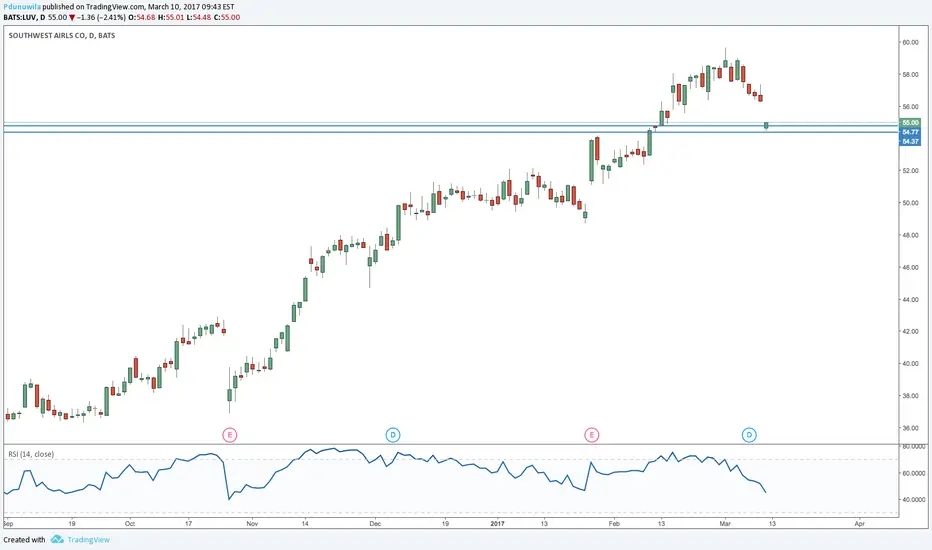Click the SOUTHWEST AIRLS CO, D, BATS title
Image resolution: width=932 pixels, height=550 pixels.
tap(62, 36)
